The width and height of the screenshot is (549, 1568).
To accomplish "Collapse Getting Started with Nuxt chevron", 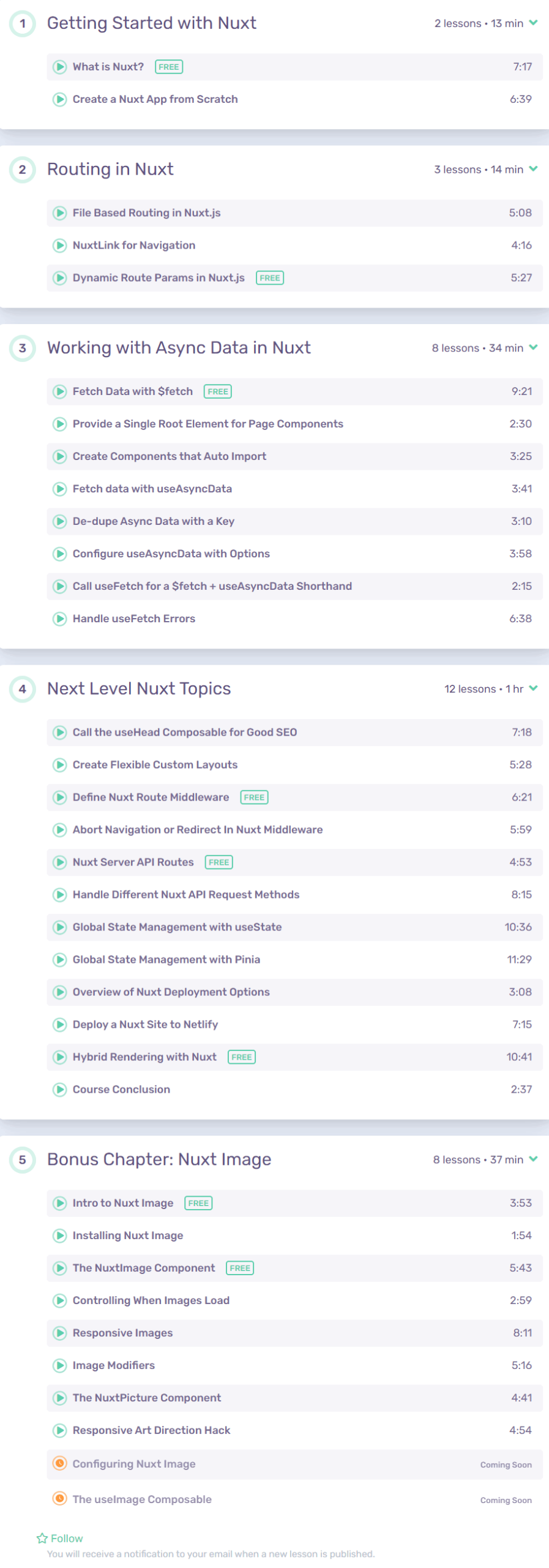I will (x=533, y=23).
